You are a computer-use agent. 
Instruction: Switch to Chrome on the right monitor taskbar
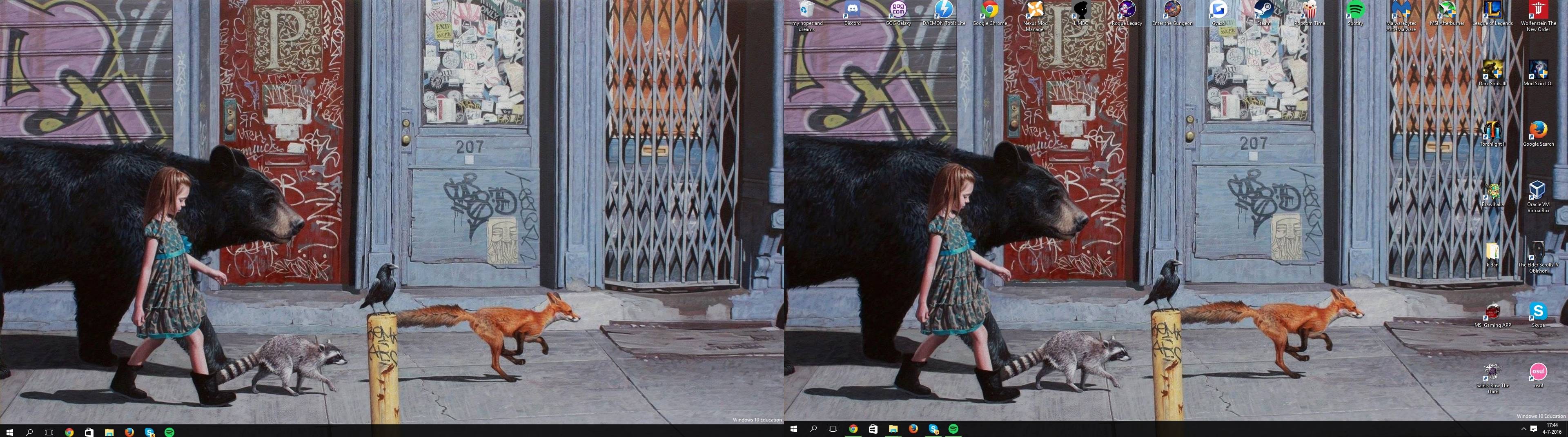click(x=853, y=428)
